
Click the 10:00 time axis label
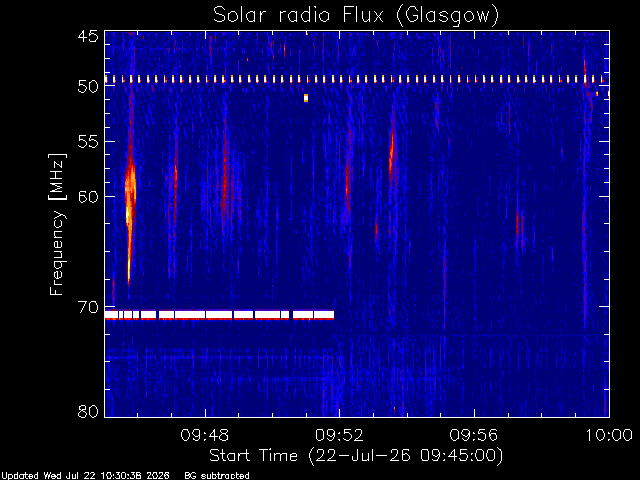(609, 435)
